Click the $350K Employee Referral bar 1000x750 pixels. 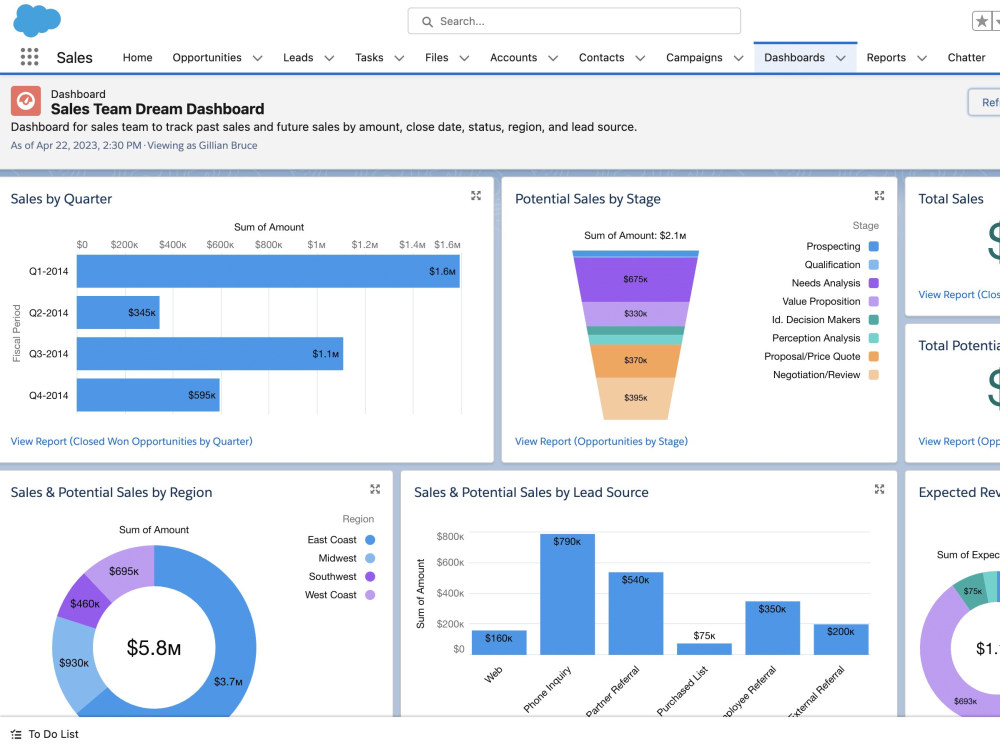click(x=772, y=628)
